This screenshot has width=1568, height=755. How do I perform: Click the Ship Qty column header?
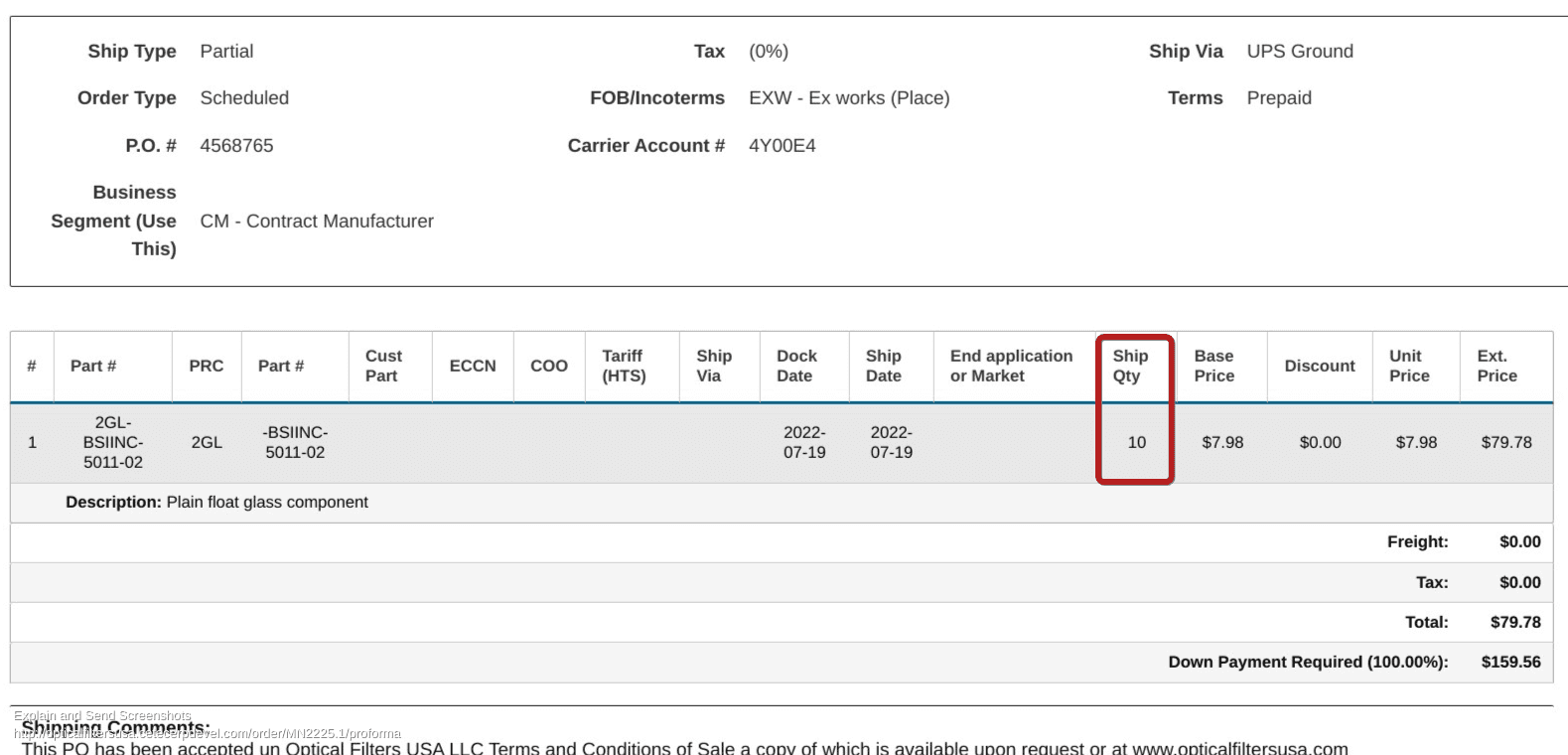coord(1130,366)
